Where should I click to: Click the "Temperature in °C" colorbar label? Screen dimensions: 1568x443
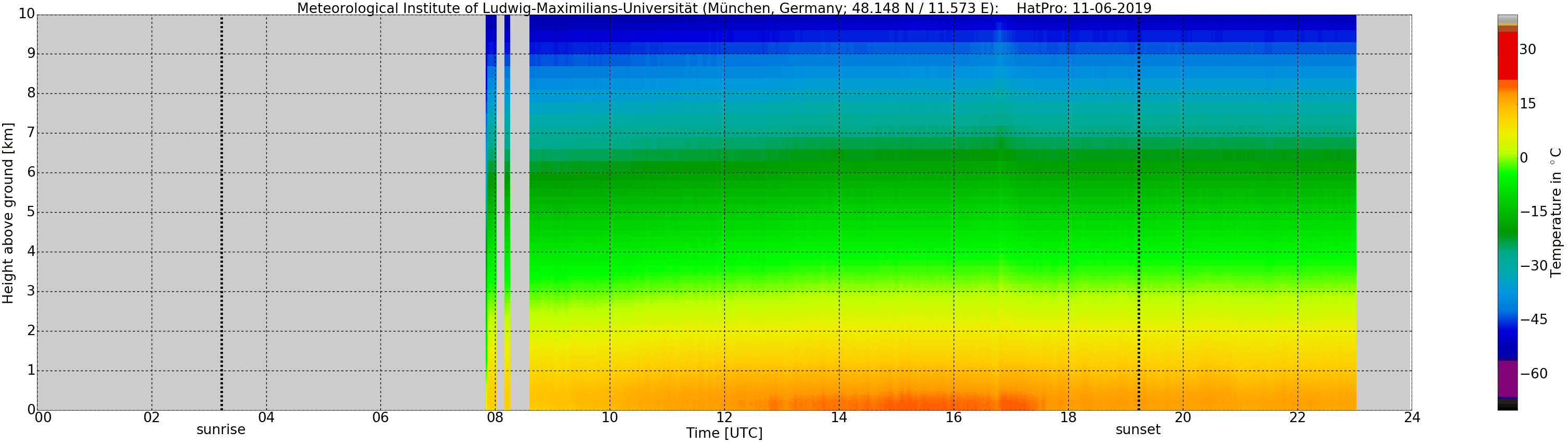click(x=1556, y=213)
